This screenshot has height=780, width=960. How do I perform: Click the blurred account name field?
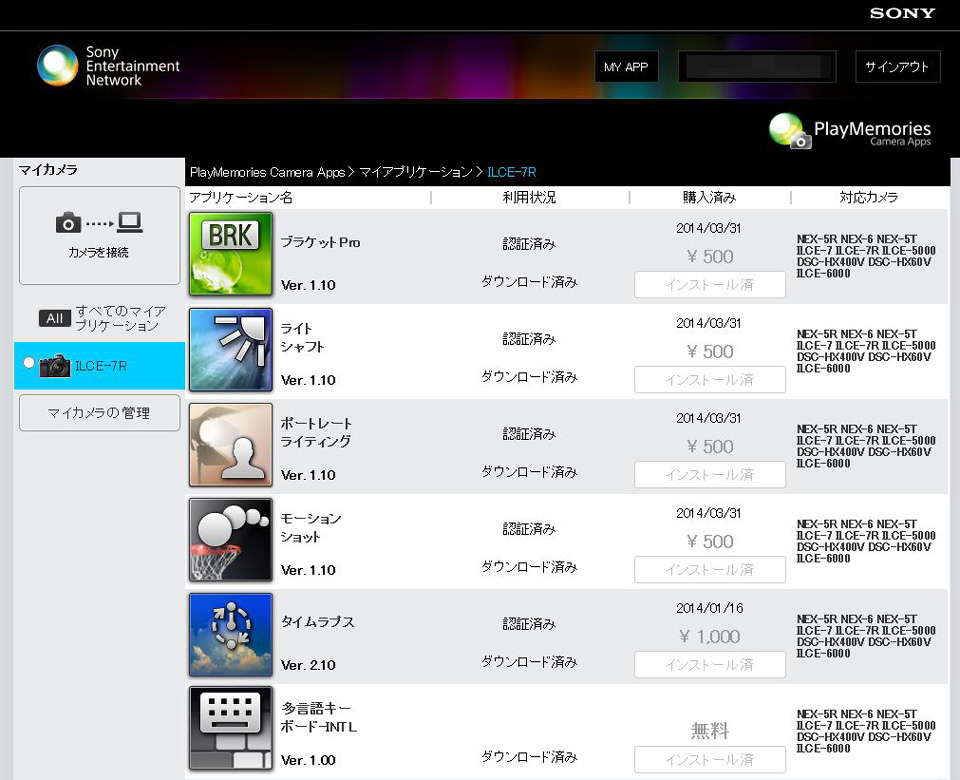coord(757,67)
